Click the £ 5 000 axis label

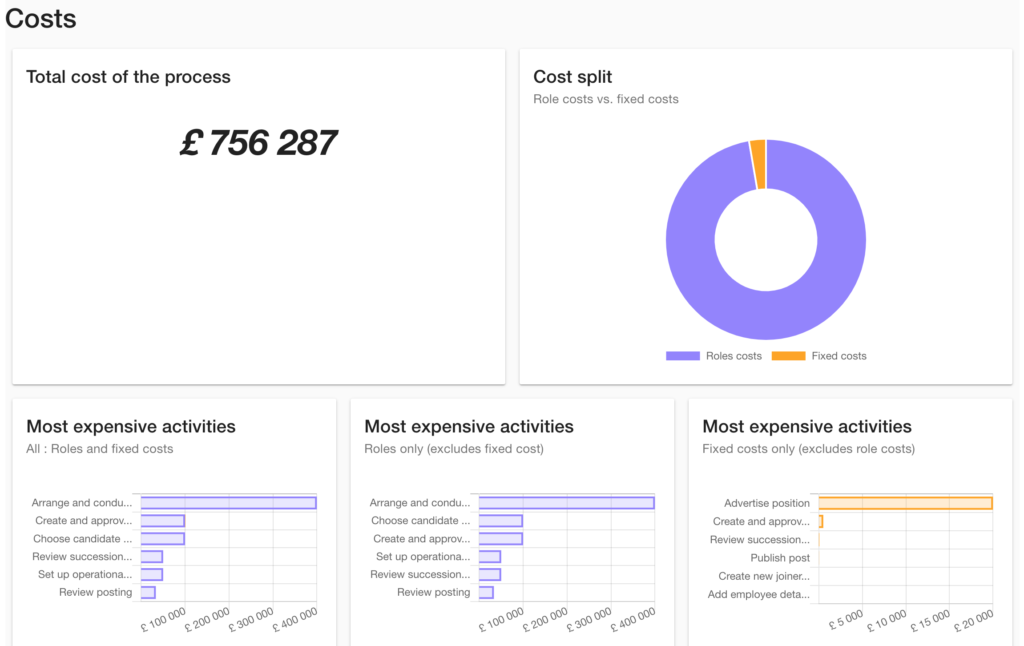tap(846, 620)
